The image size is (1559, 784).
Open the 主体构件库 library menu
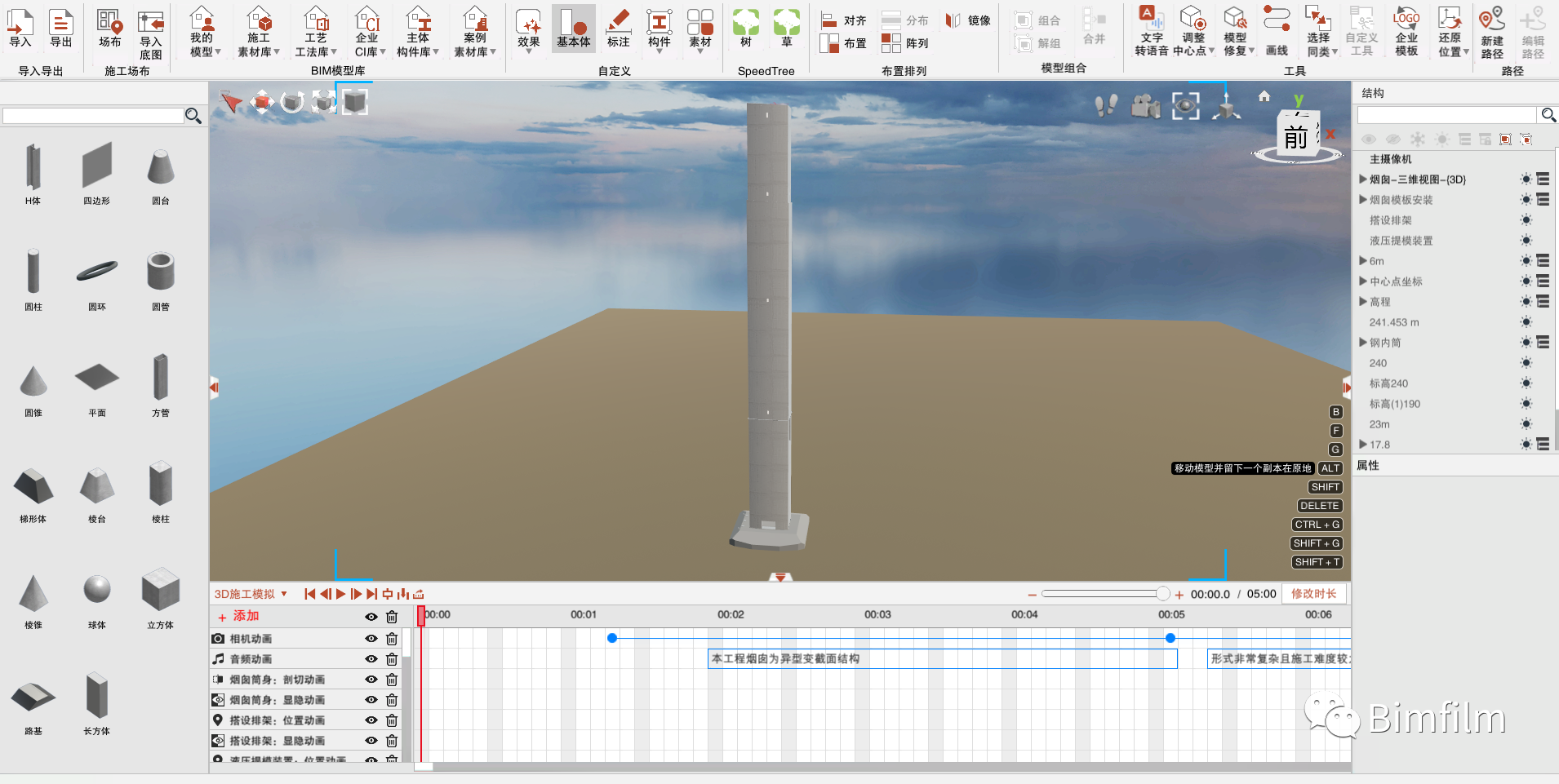point(418,33)
